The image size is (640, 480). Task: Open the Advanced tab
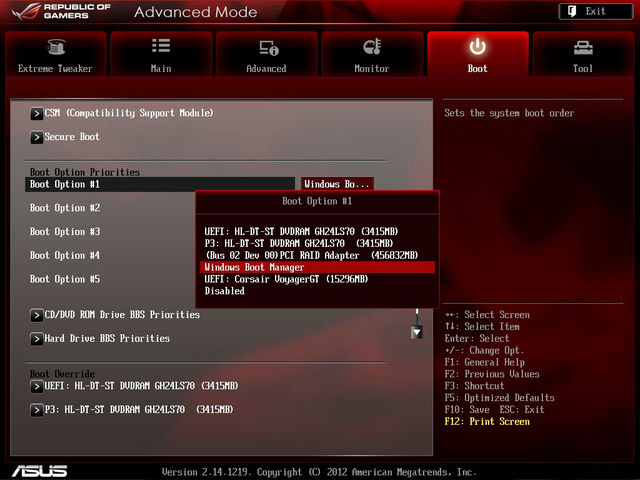tap(267, 54)
